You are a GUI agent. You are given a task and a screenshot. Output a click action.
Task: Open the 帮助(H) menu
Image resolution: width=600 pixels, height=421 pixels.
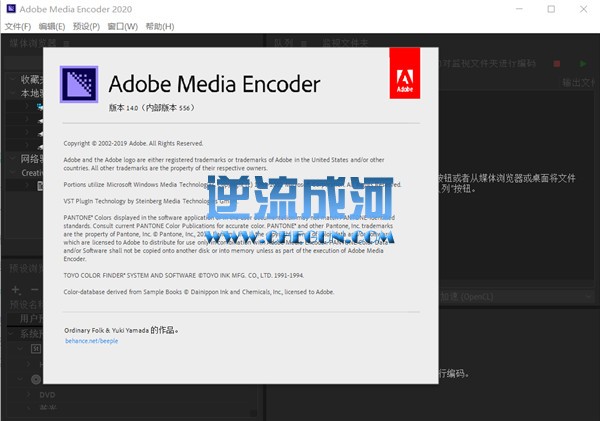point(160,26)
